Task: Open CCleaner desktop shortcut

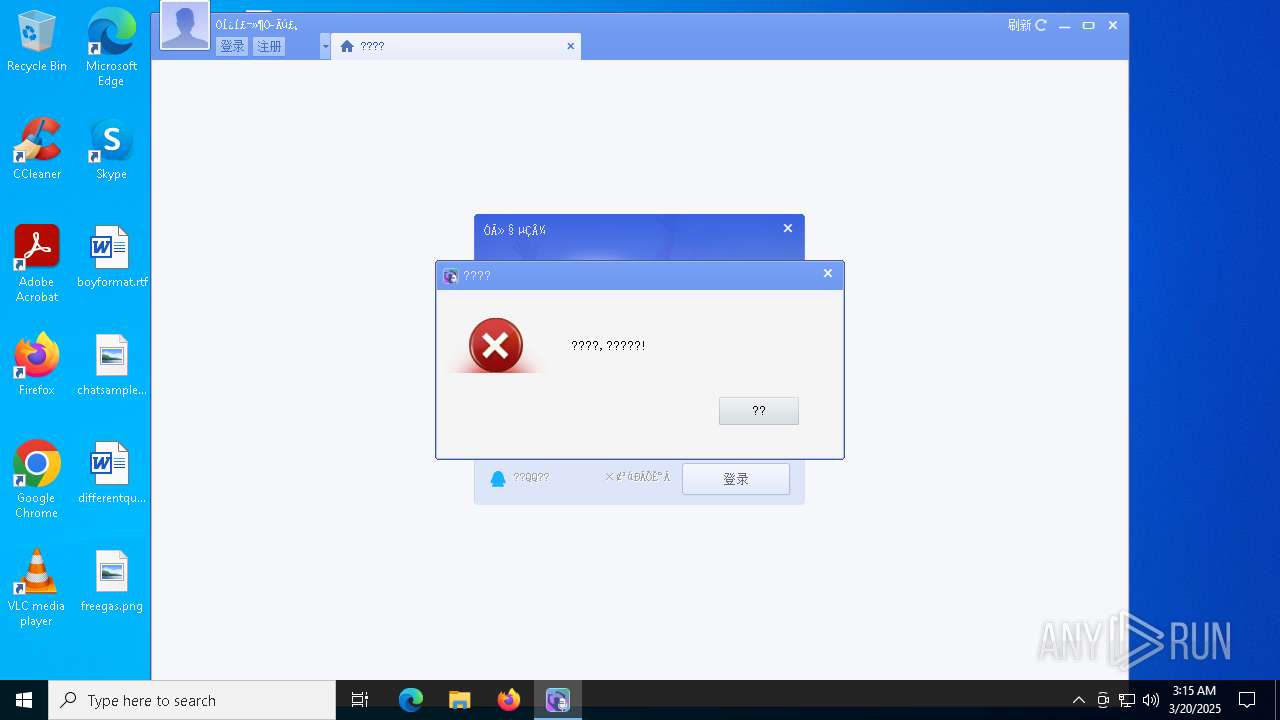Action: [37, 149]
